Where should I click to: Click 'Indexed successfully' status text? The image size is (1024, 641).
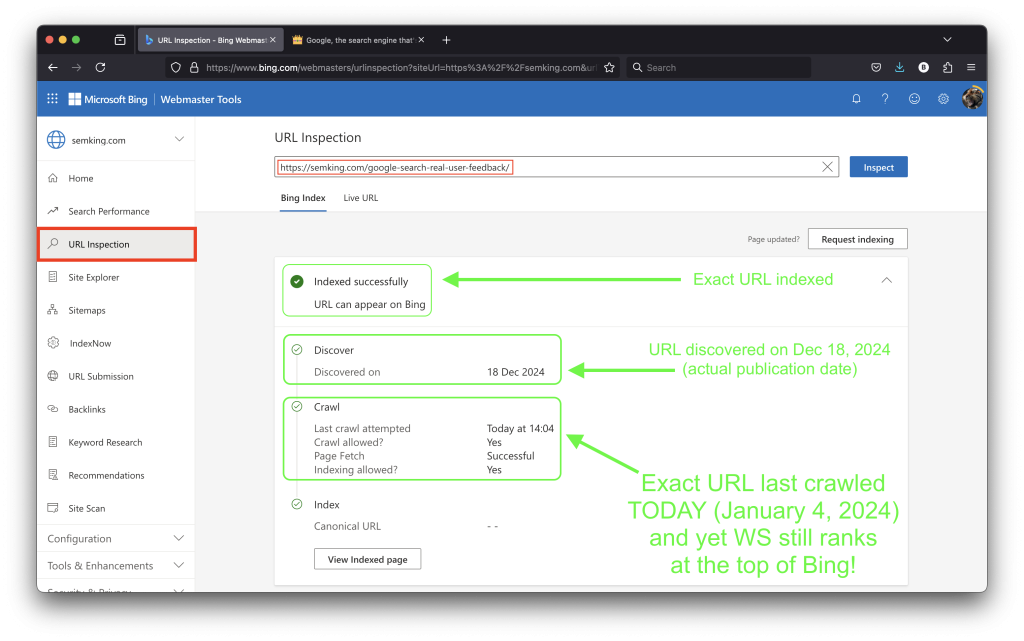360,281
